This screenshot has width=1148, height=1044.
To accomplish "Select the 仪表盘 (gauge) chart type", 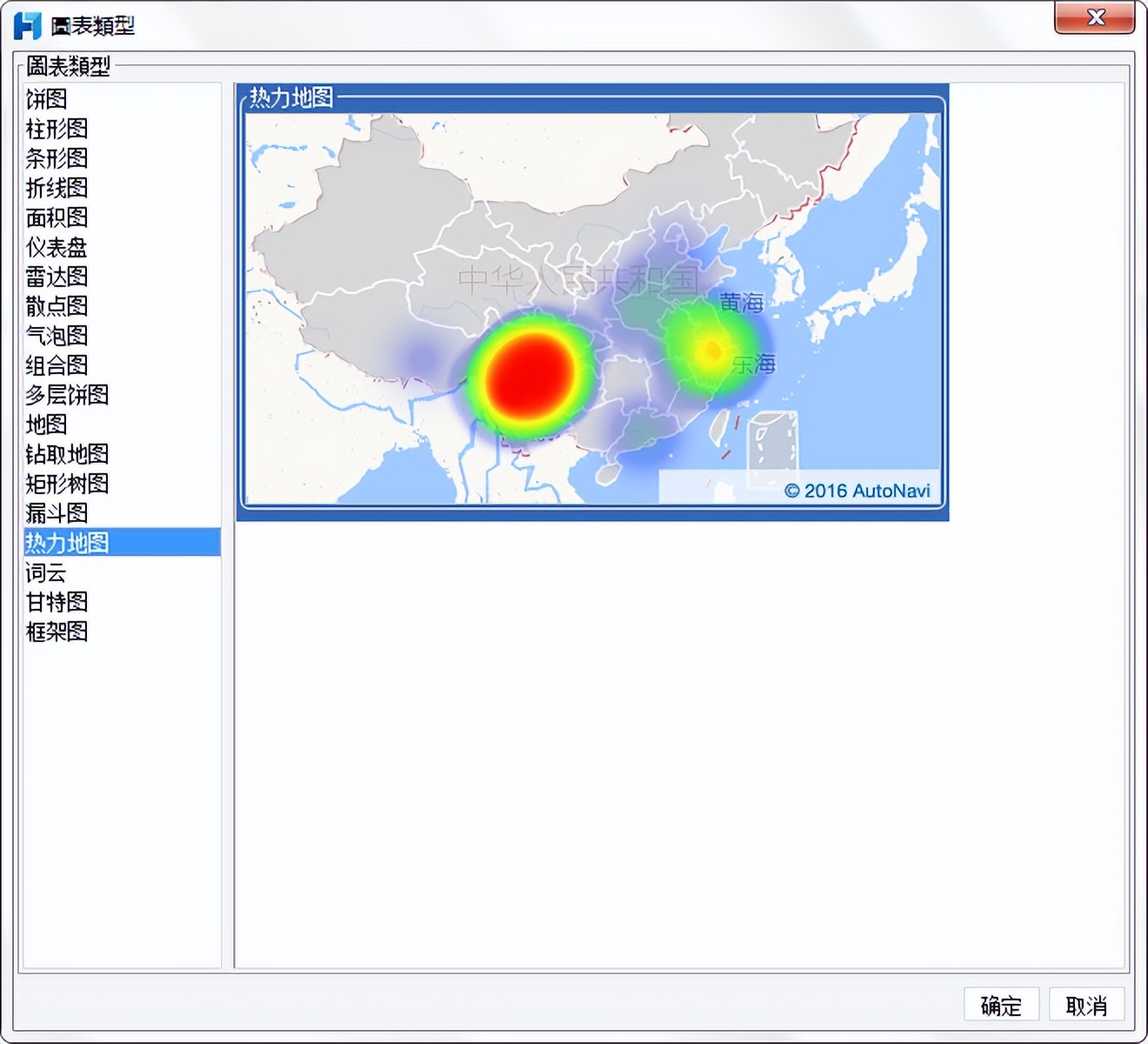I will pyautogui.click(x=56, y=248).
